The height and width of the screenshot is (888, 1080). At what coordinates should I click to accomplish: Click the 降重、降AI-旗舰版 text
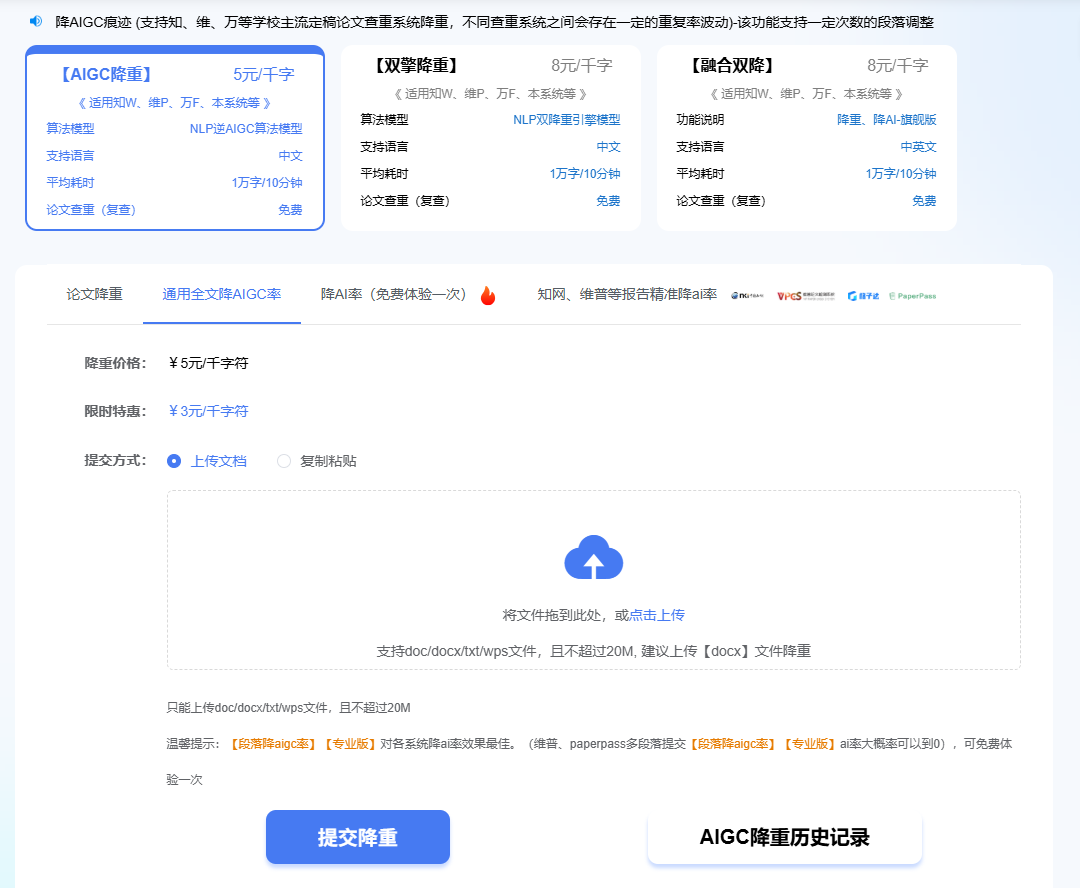[886, 120]
